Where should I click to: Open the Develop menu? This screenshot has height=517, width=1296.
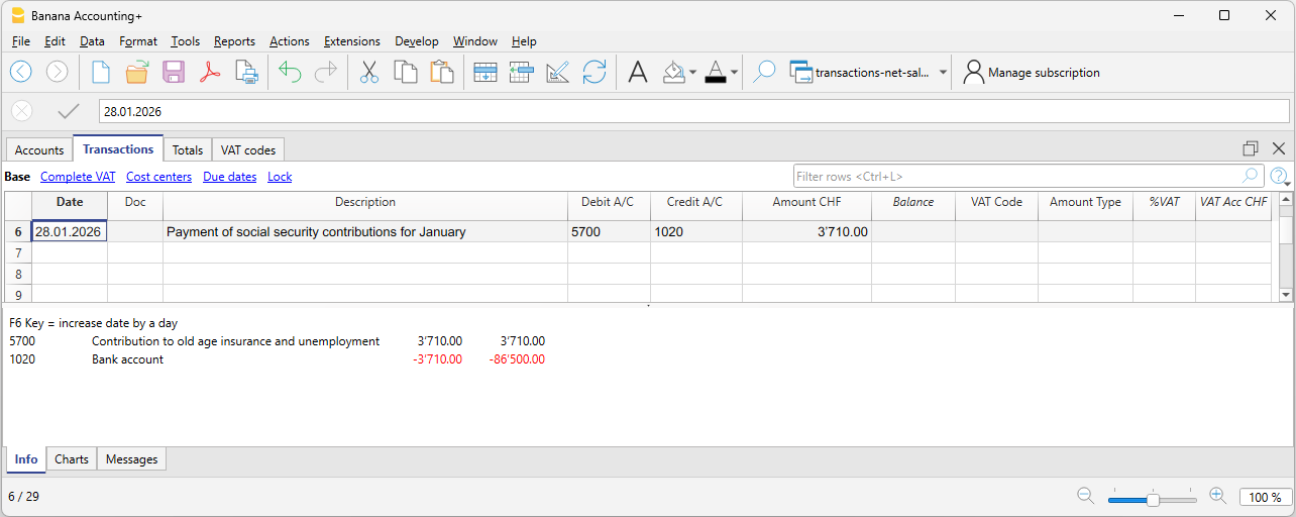(x=416, y=41)
